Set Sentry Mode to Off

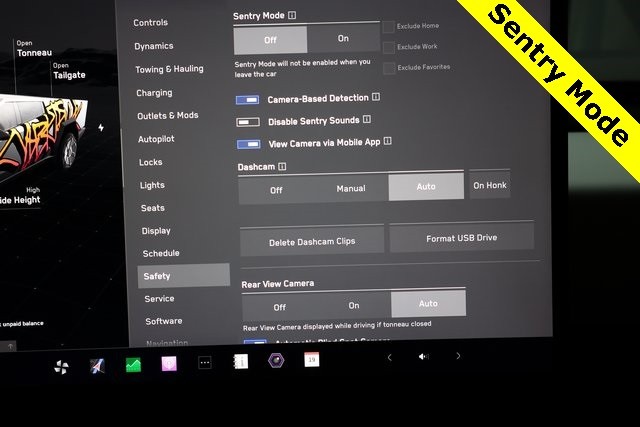[x=270, y=40]
